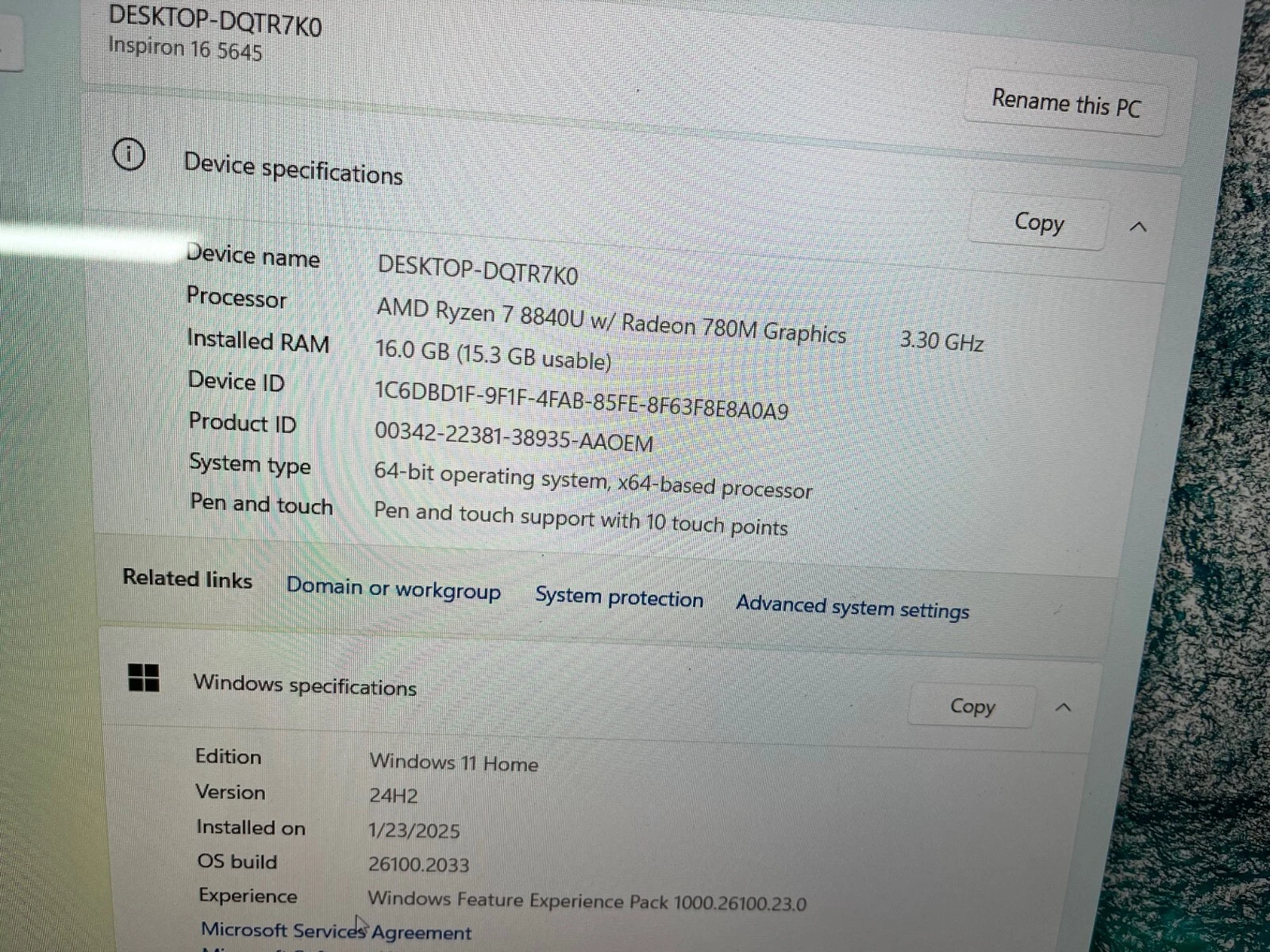Screen dimensions: 1270x952
Task: Select the Windows specifications heading
Action: click(305, 685)
